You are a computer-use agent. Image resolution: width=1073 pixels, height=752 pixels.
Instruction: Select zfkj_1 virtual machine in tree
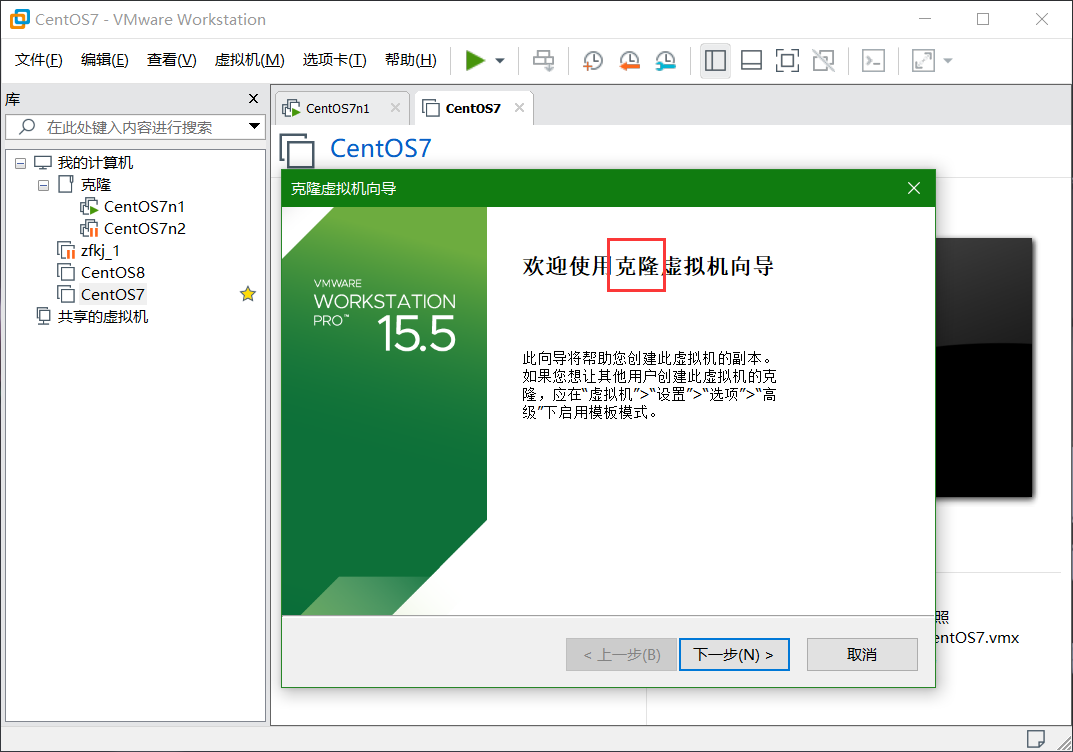pos(101,250)
